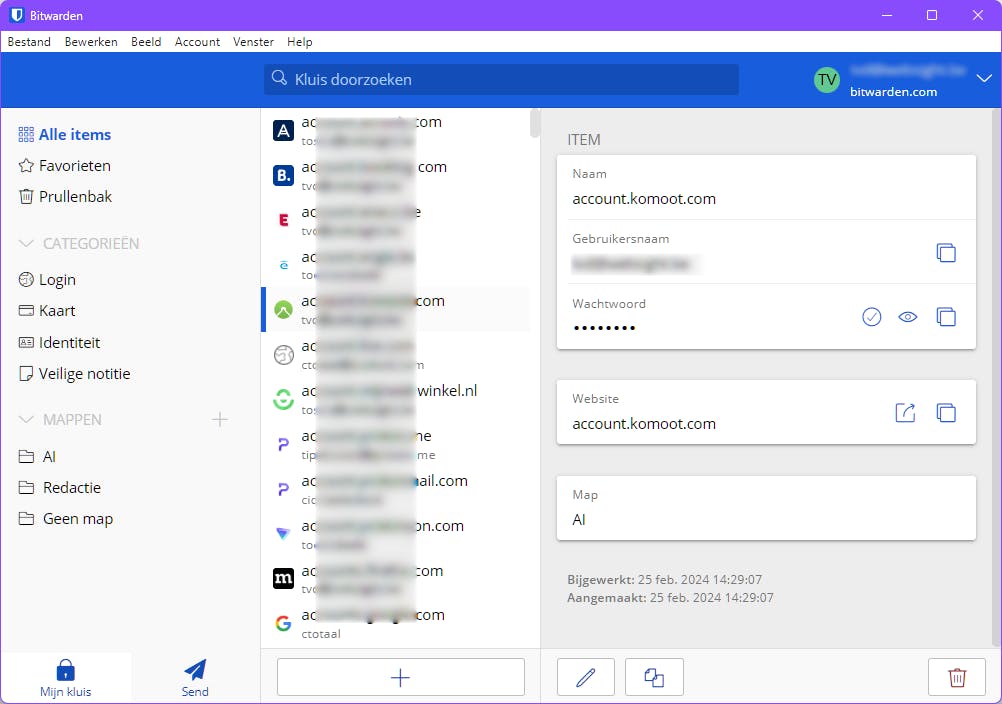Show Alle items
The image size is (1002, 704).
tap(65, 135)
